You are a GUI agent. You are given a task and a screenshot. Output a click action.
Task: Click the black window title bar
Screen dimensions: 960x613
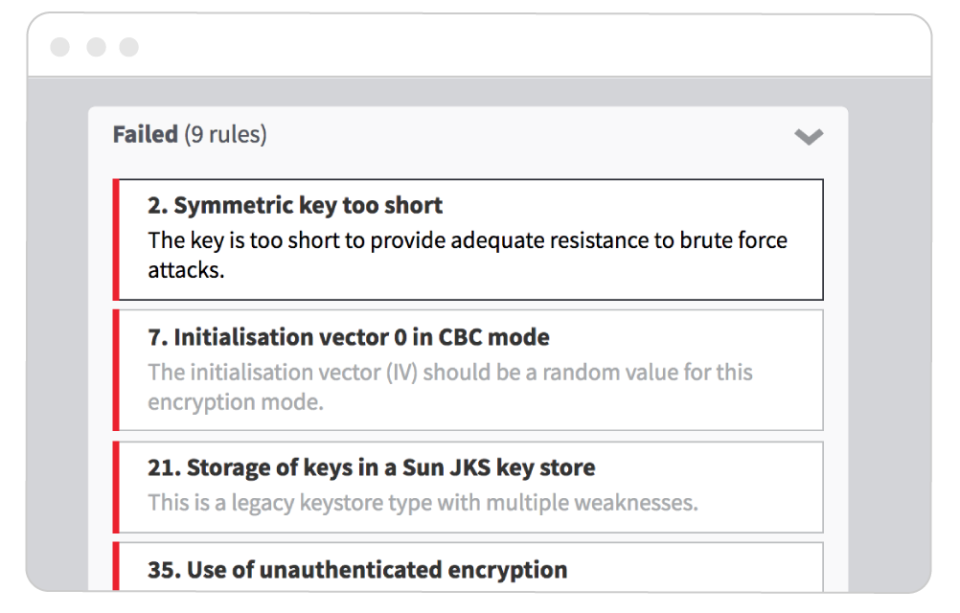click(x=500, y=47)
